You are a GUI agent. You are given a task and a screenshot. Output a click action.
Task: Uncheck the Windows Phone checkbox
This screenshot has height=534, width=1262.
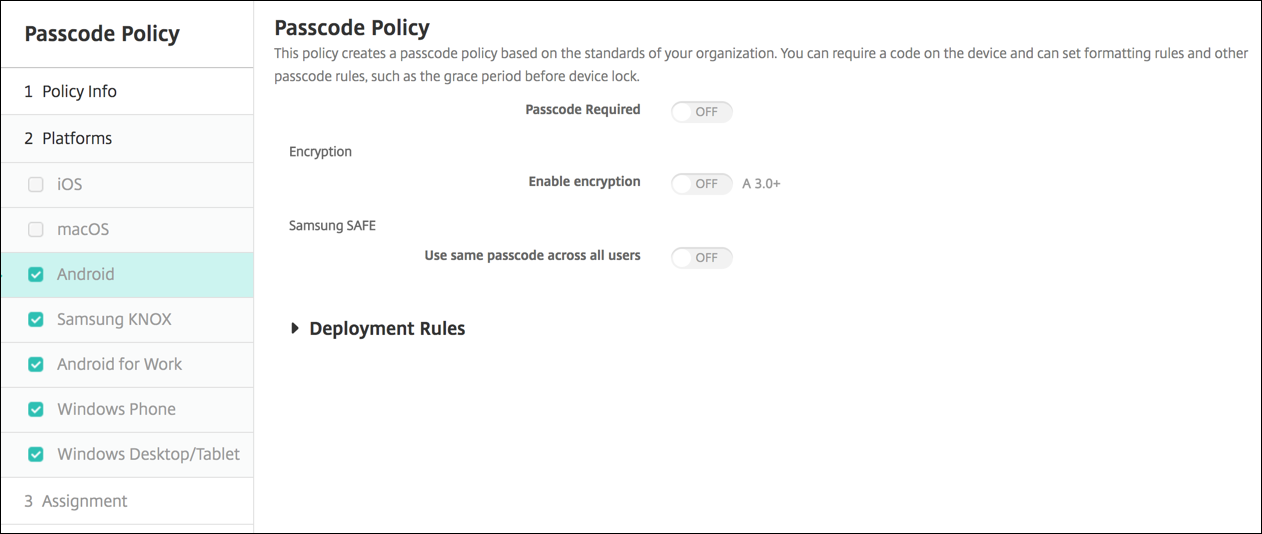[36, 409]
